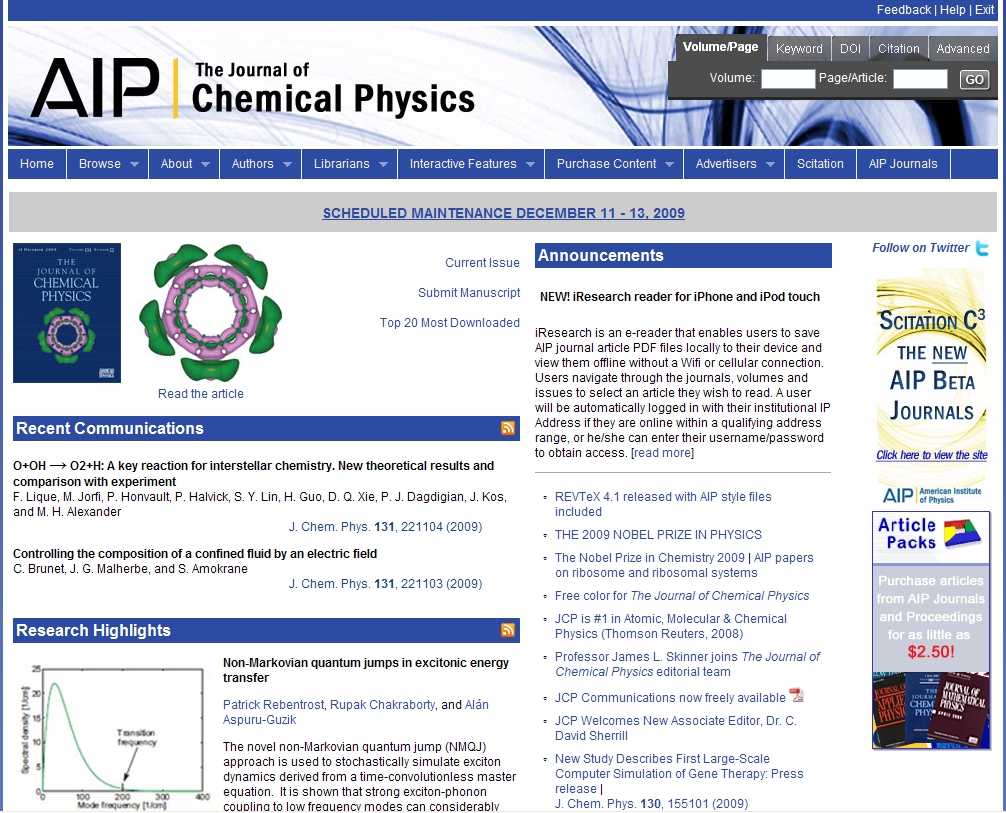Open the Scitation menu item

pyautogui.click(x=820, y=164)
